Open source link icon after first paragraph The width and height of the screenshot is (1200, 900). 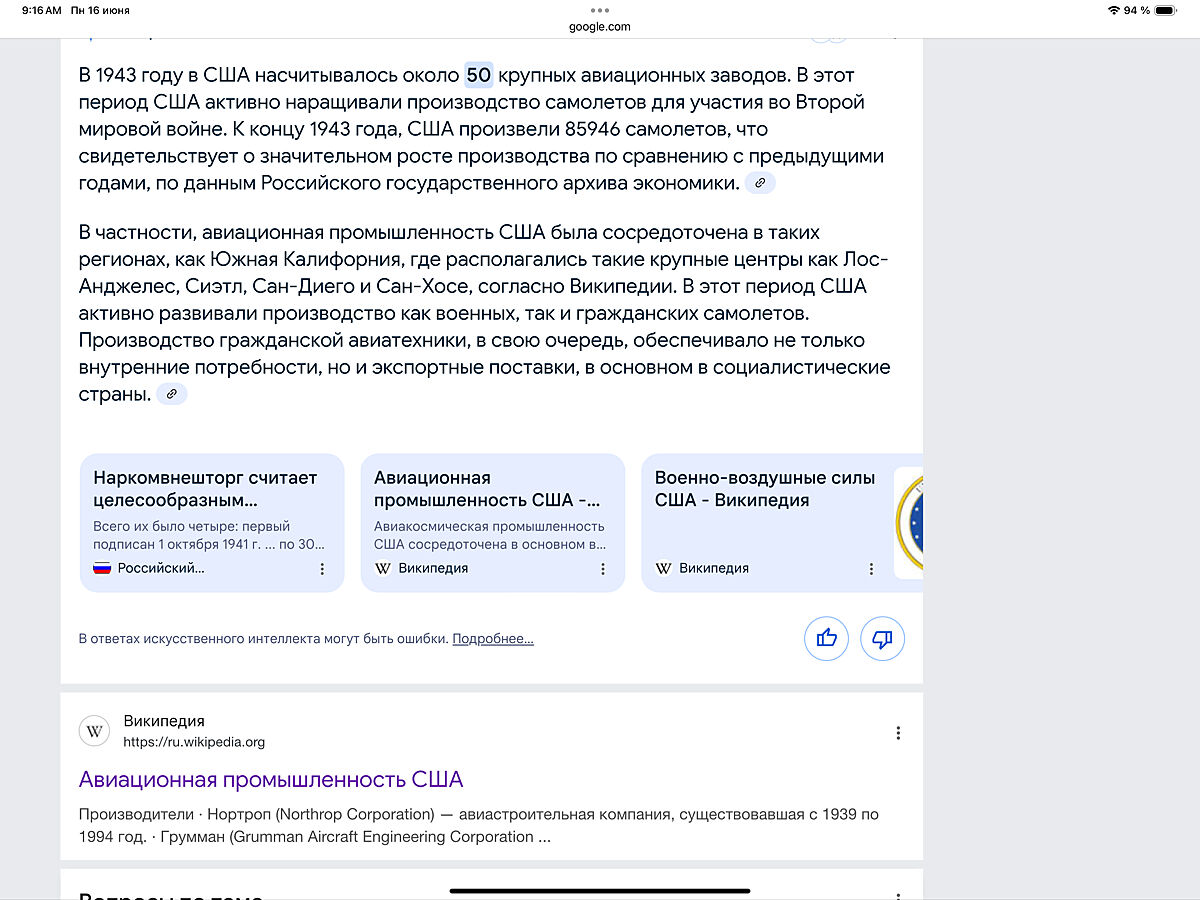760,183
